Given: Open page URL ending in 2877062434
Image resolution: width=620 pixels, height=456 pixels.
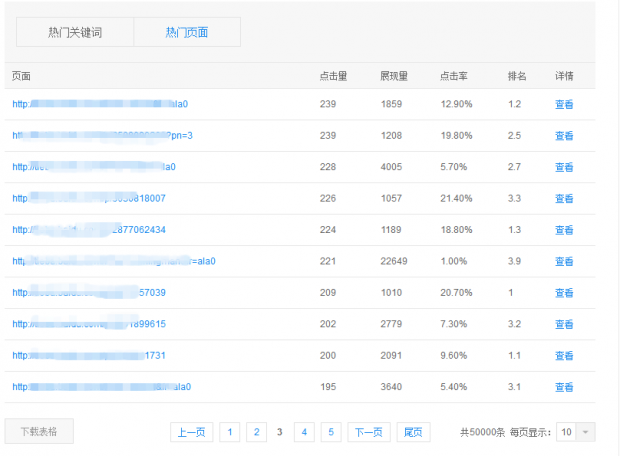Looking at the screenshot, I should click(x=89, y=230).
